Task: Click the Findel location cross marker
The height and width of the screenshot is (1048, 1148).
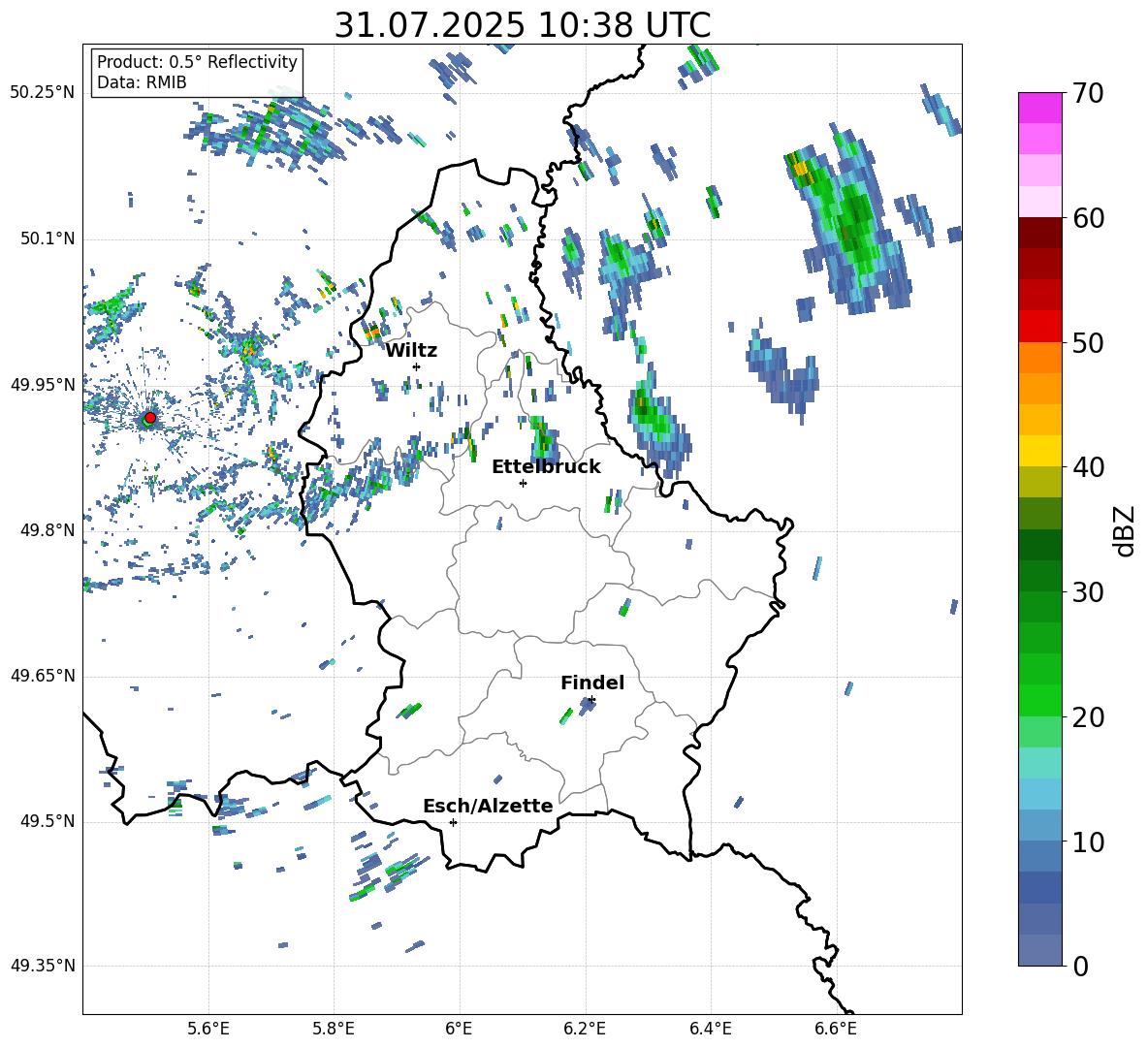Action: tap(591, 700)
